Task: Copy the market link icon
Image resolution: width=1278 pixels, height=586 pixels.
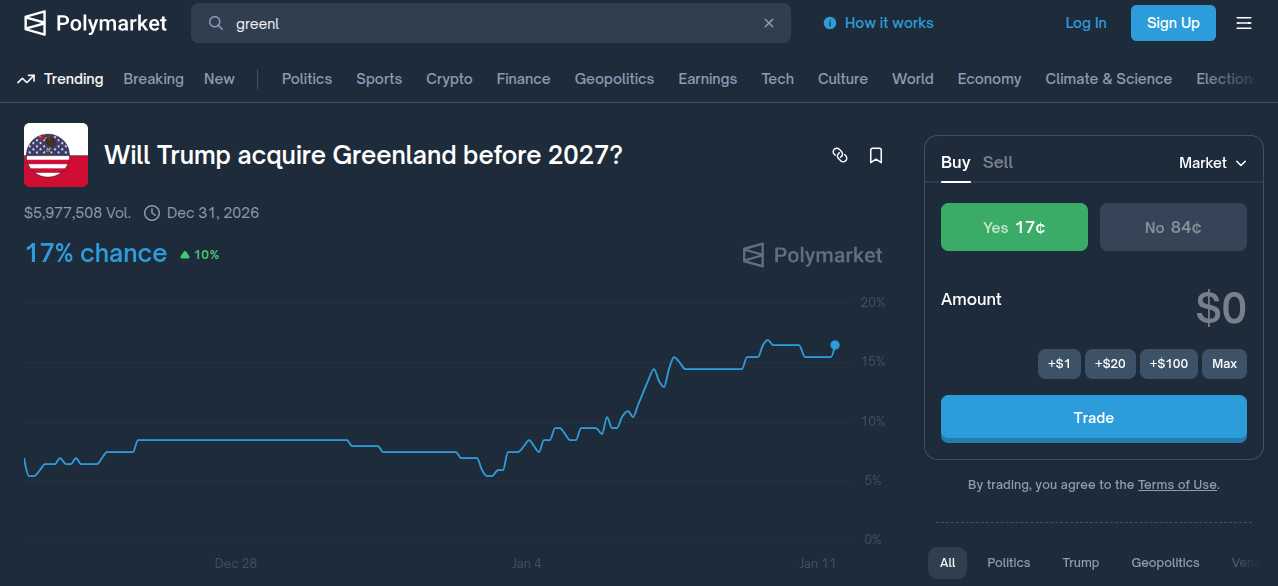Action: coord(840,155)
